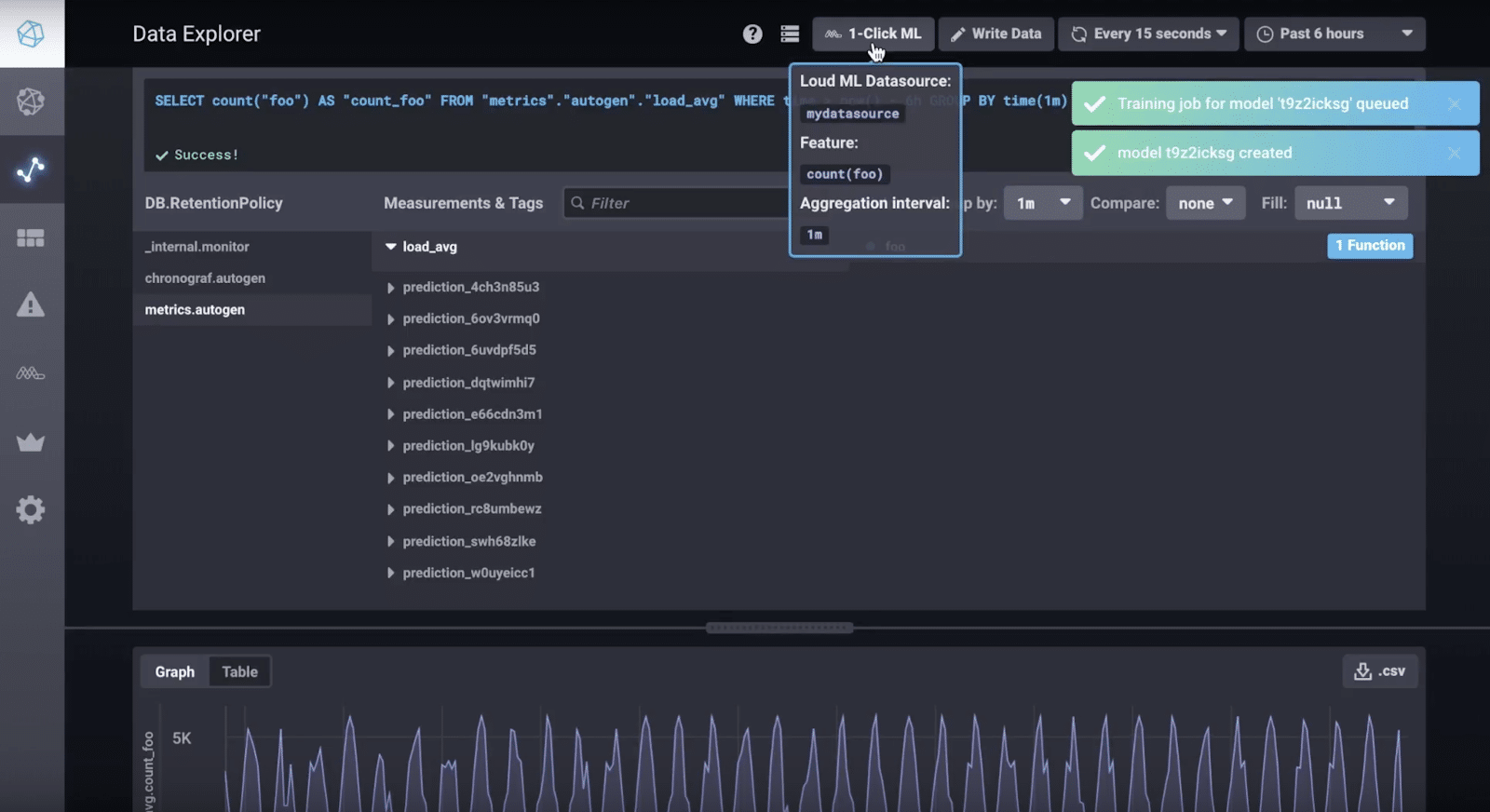1490x812 pixels.
Task: Click the help question mark icon
Action: pyautogui.click(x=752, y=34)
